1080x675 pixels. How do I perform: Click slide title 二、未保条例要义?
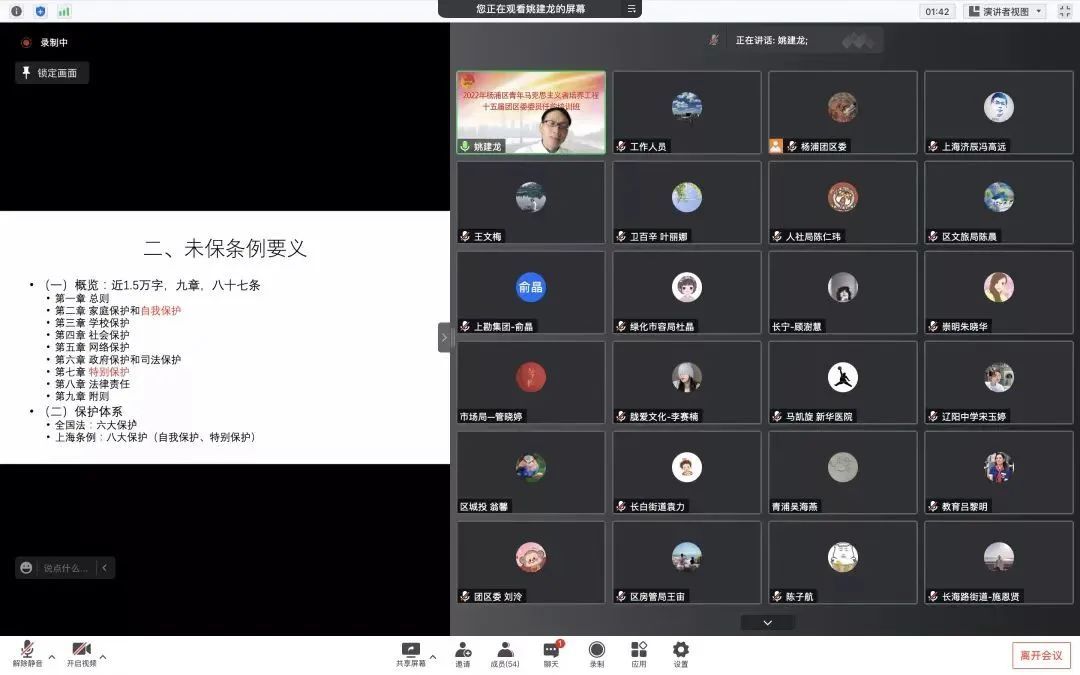225,249
